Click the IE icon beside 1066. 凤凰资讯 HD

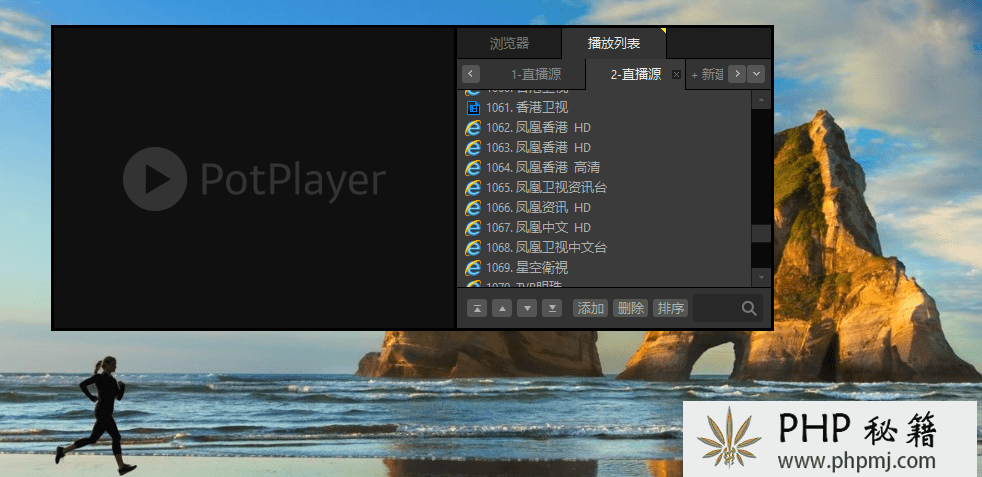(473, 208)
